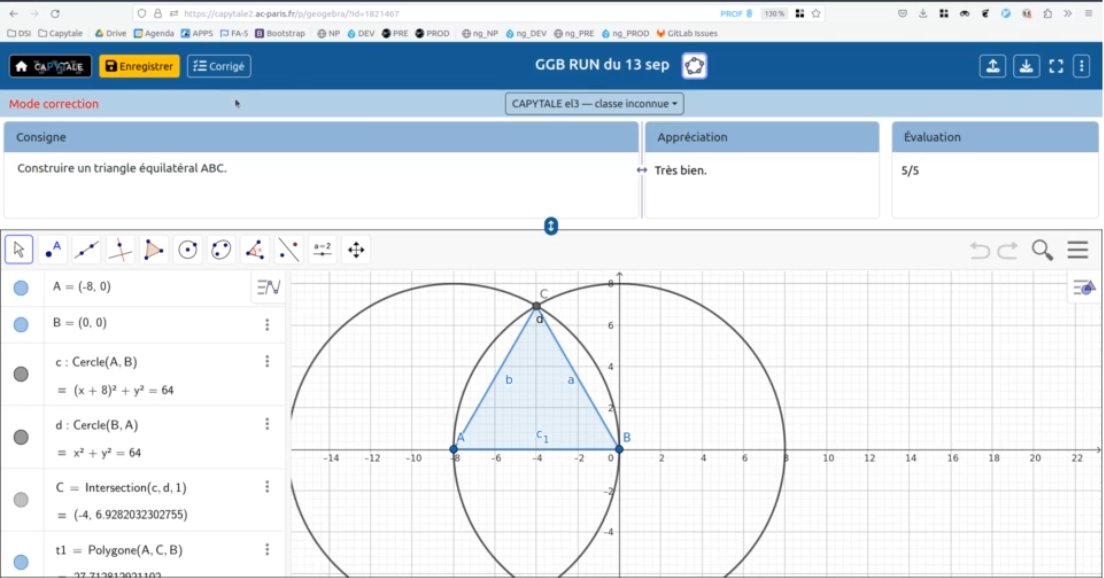Undo the last GeoGebra action

coord(979,250)
